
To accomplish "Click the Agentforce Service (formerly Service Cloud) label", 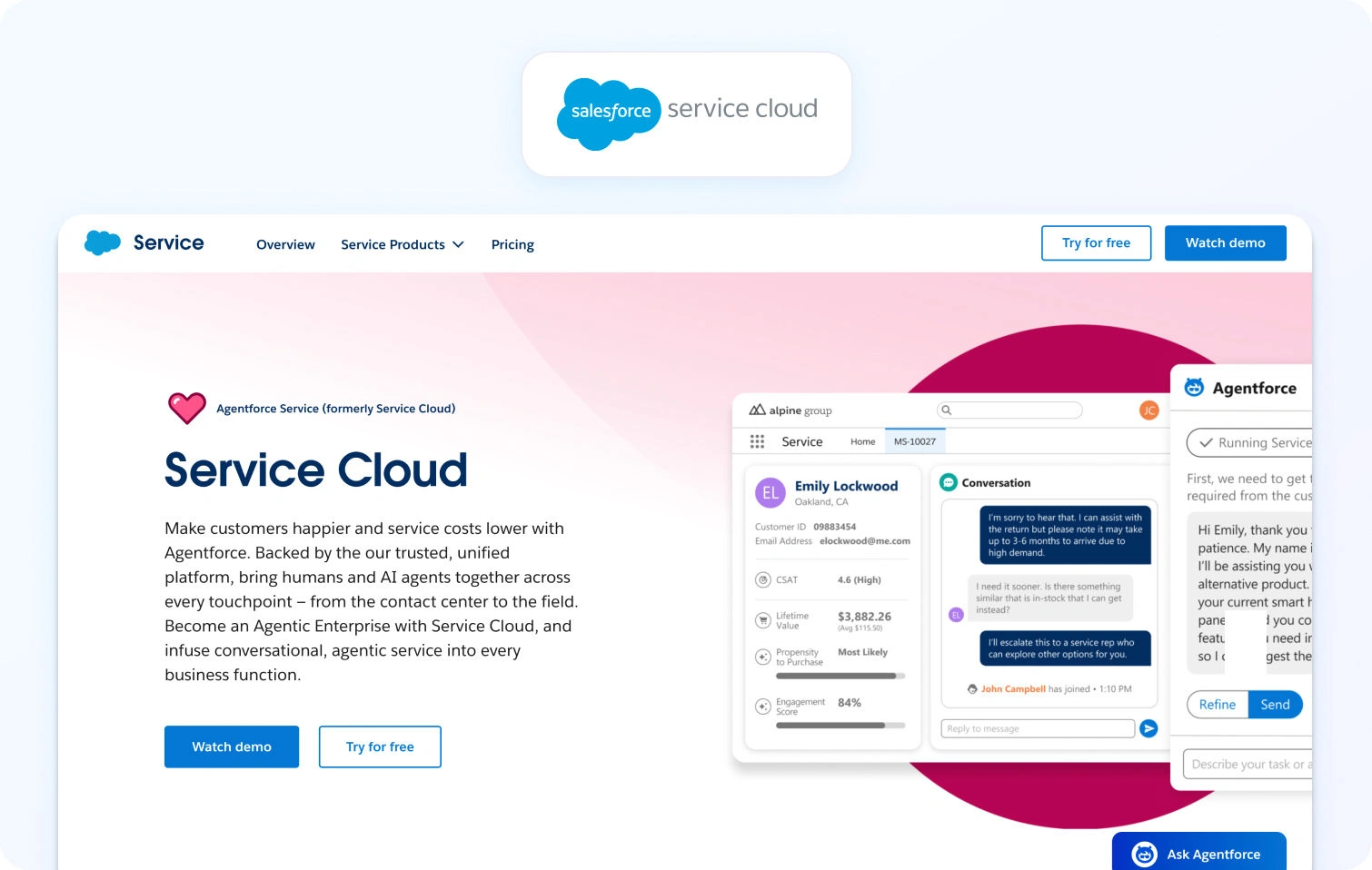I will point(336,409).
